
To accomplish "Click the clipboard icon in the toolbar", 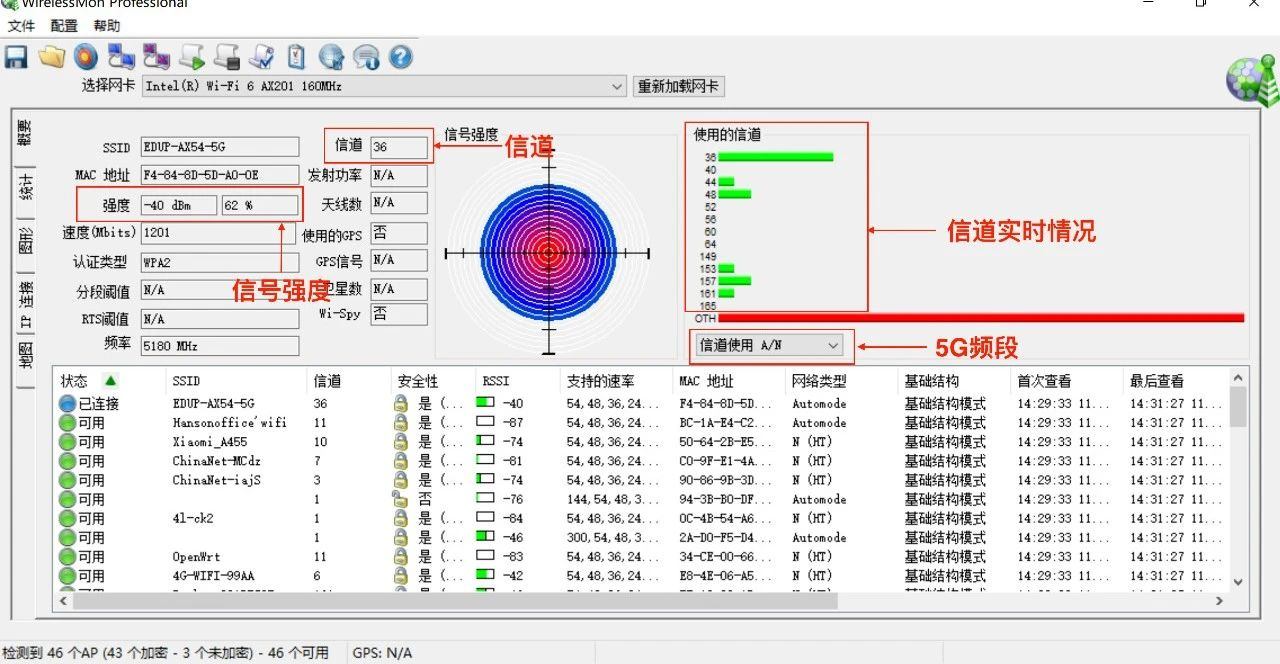I will 296,57.
